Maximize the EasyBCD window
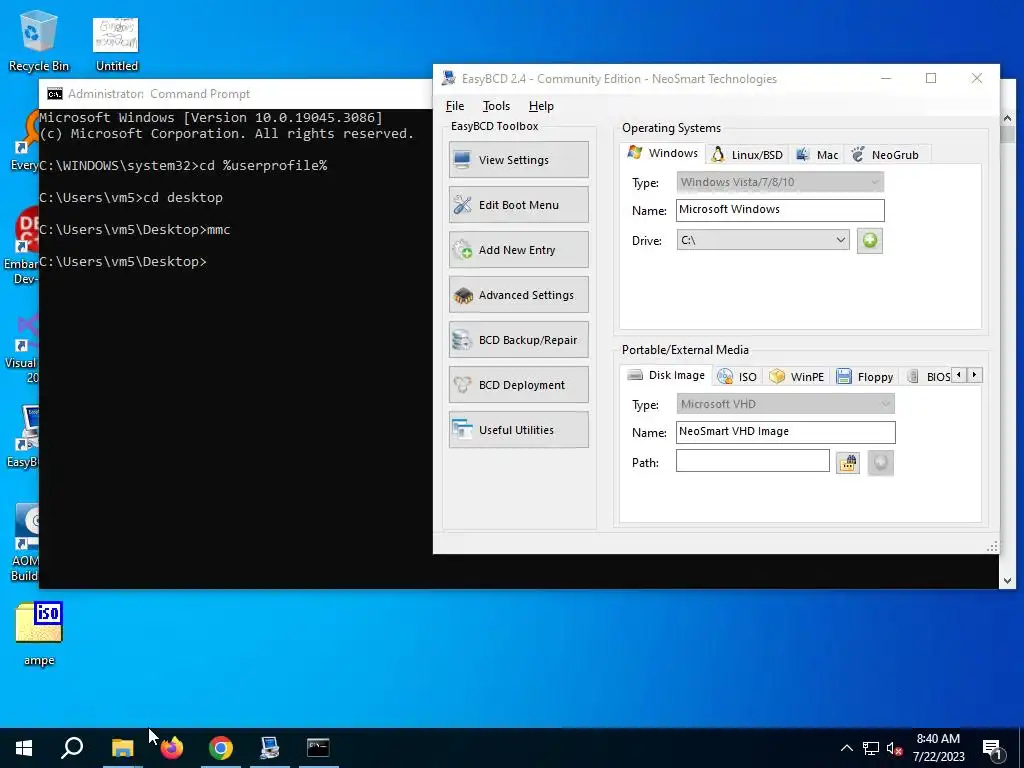Image resolution: width=1024 pixels, height=768 pixels. (931, 78)
